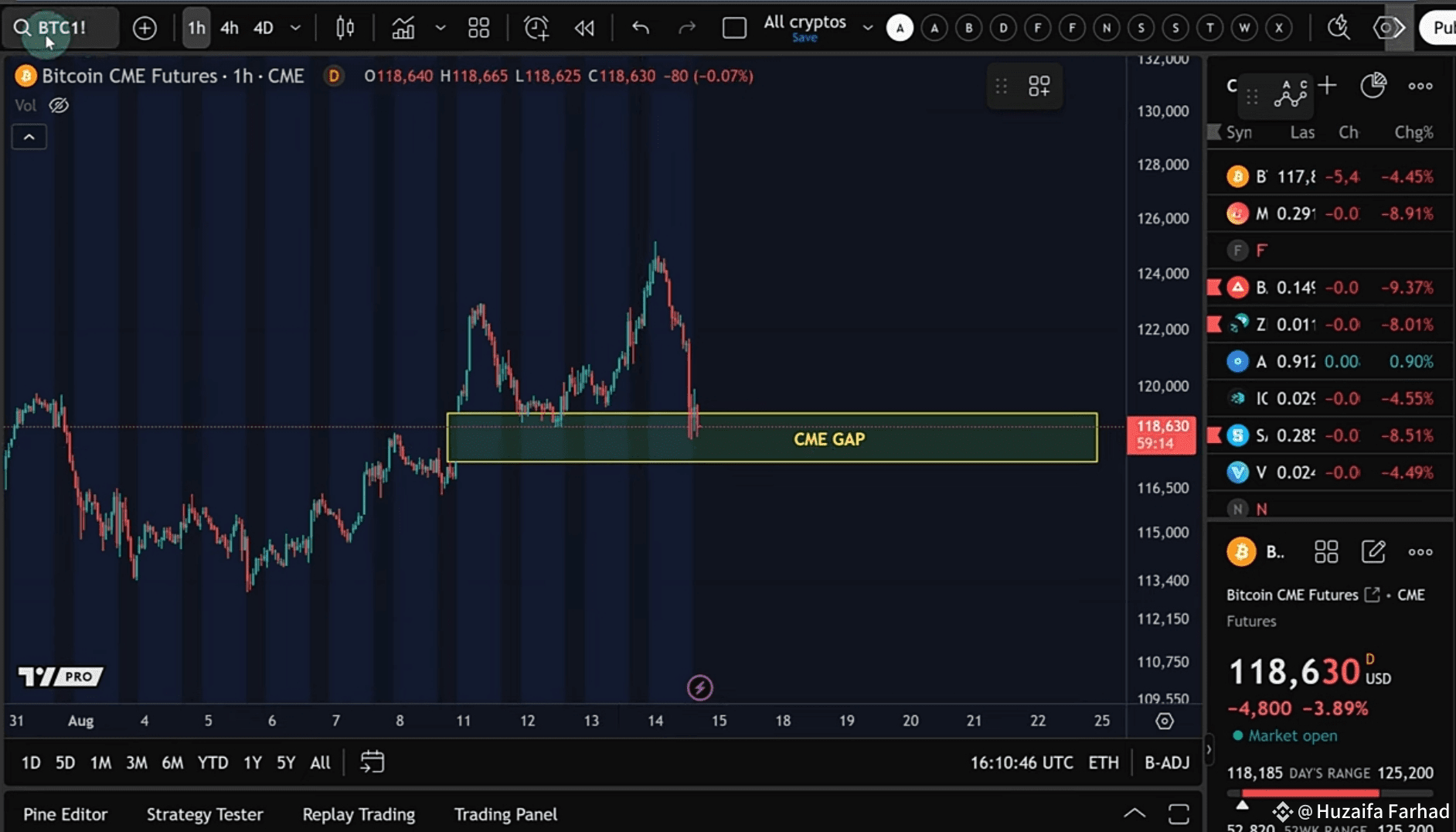Expand the All cryptos layout dropdown arrow
Image resolution: width=1456 pixels, height=832 pixels.
pos(868,28)
